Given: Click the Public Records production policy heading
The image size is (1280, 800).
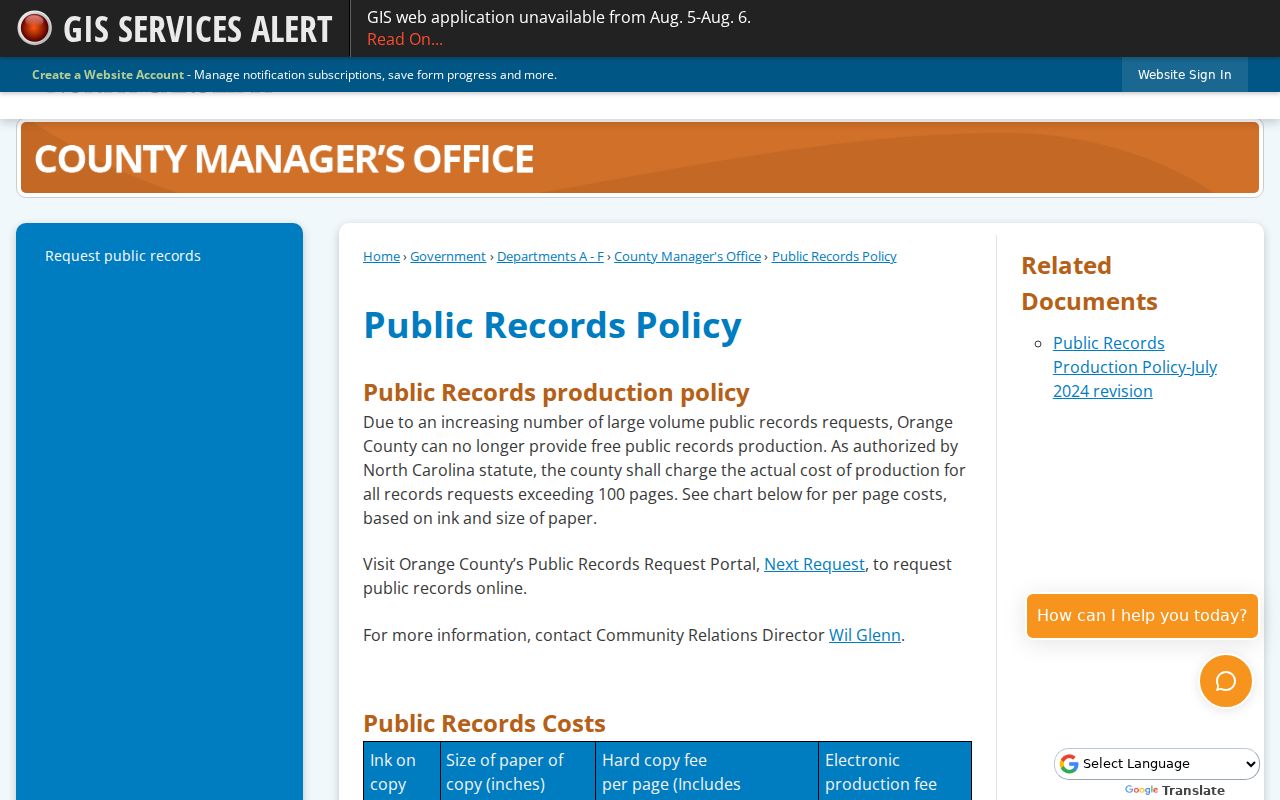Looking at the screenshot, I should (x=556, y=392).
